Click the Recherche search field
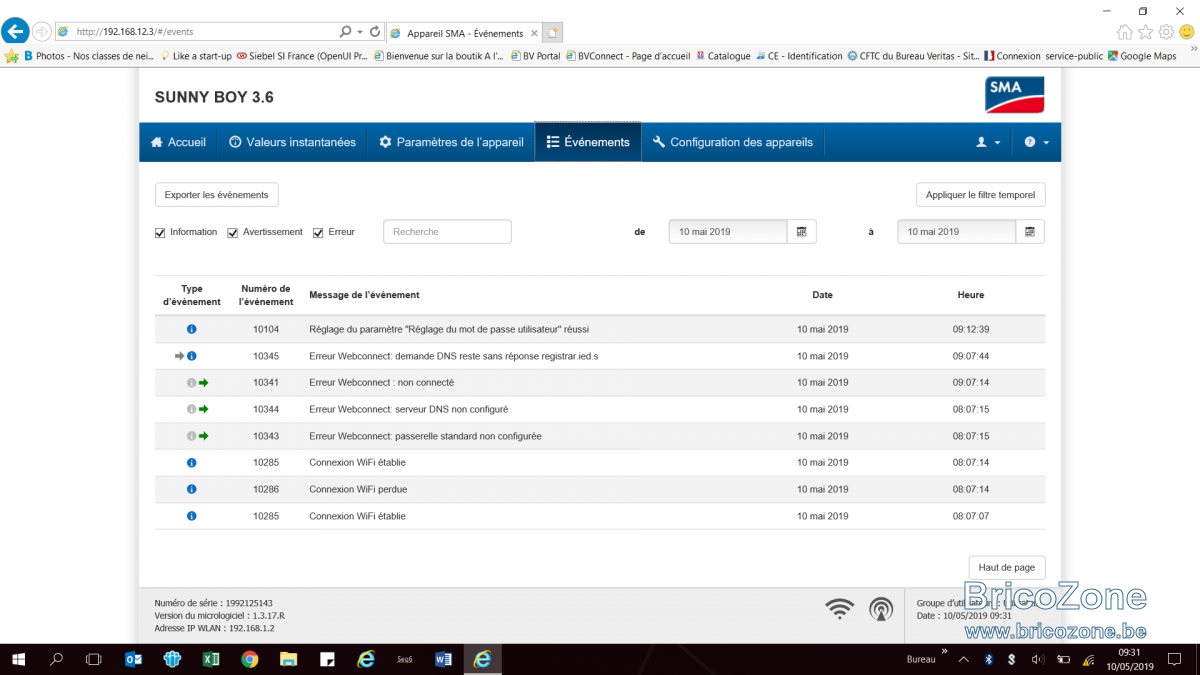Screen dimensions: 1200x675 tap(447, 232)
